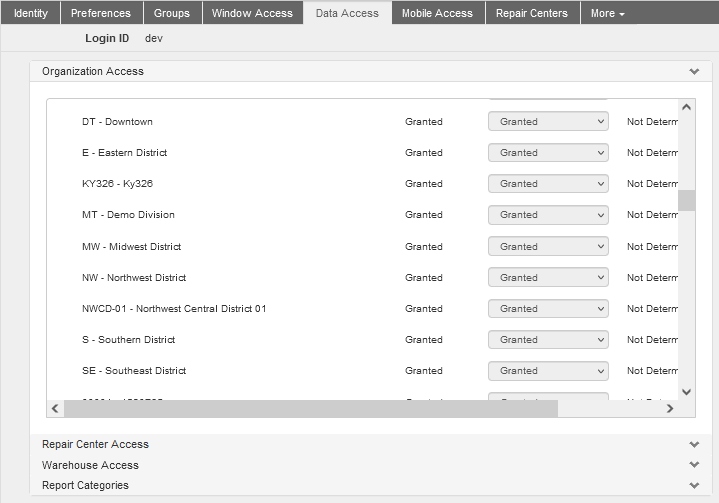Open the access dropdown for SE - Southeast District
The height and width of the screenshot is (503, 719).
tap(548, 371)
